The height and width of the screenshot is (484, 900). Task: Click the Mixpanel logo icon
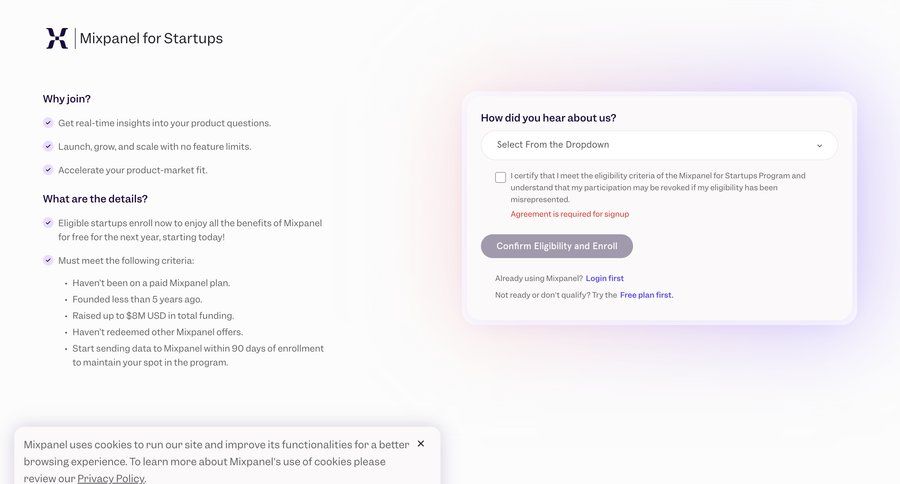tap(57, 38)
